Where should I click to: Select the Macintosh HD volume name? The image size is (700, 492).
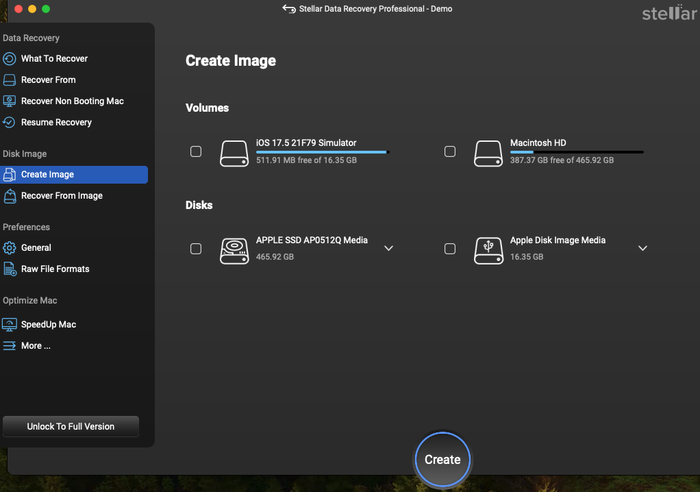[538, 143]
